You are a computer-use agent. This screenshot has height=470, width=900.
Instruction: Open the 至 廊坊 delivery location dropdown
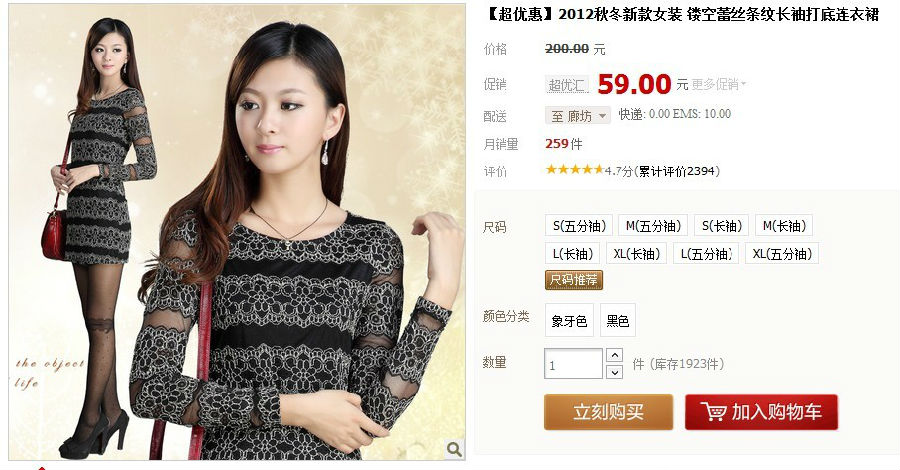577,115
